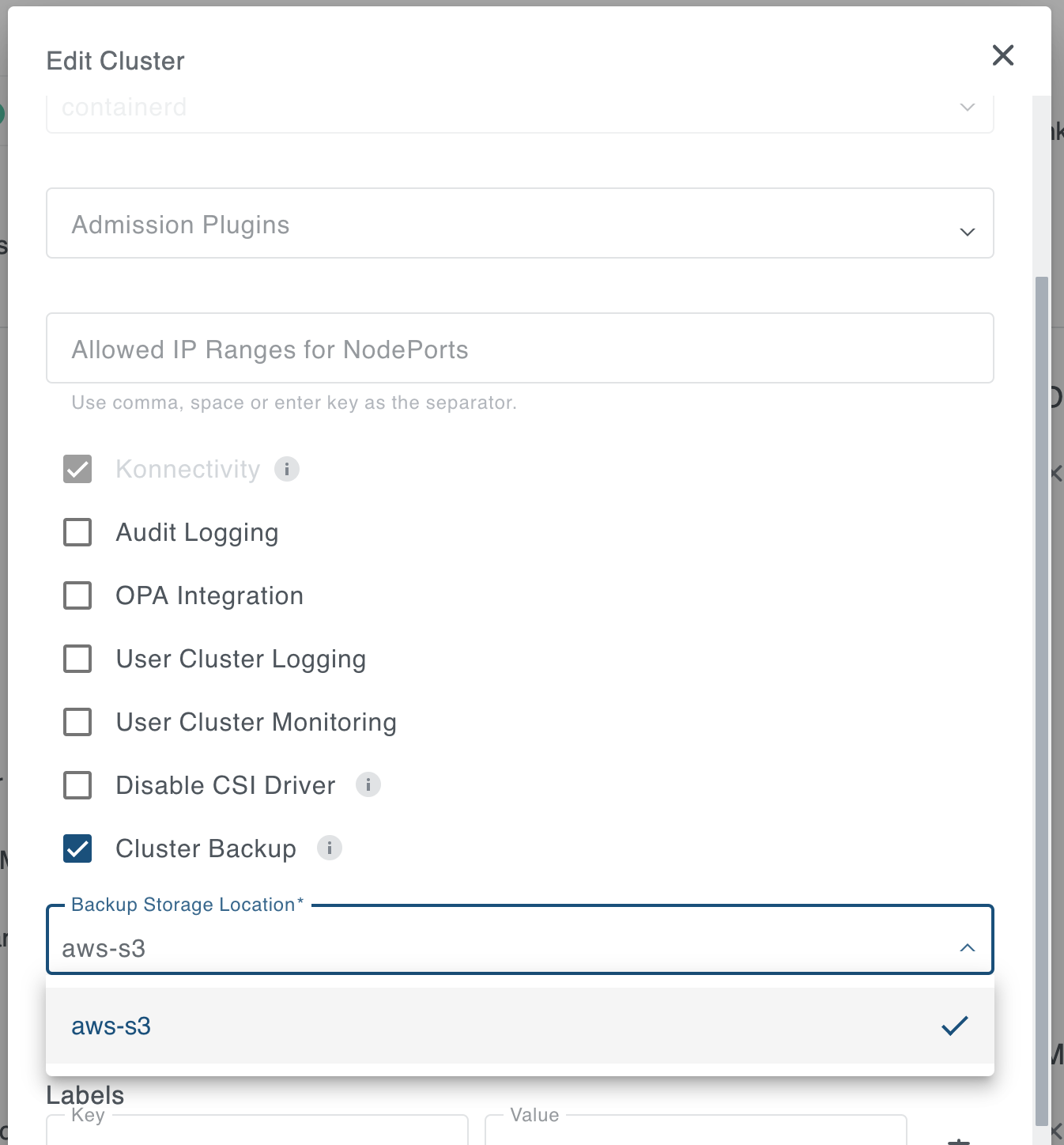This screenshot has width=1064, height=1145.
Task: Click the Key input under Labels
Action: pyautogui.click(x=257, y=1136)
